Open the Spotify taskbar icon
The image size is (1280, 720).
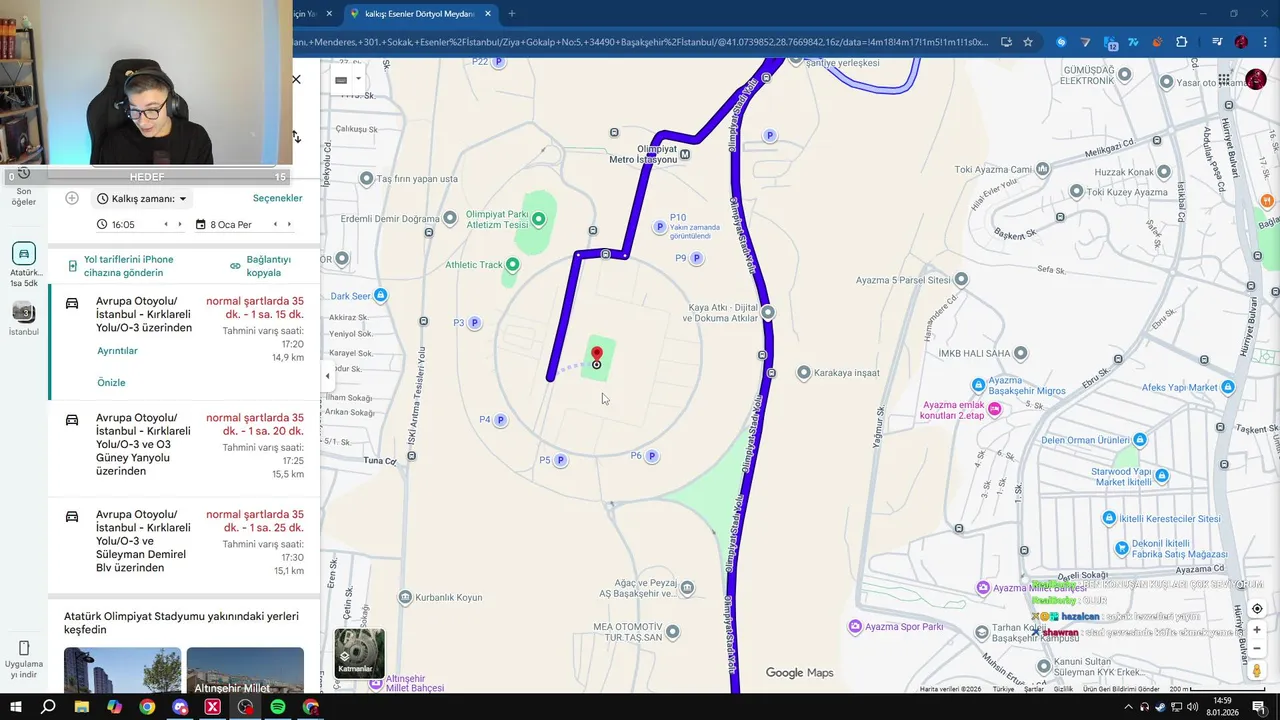[278, 707]
